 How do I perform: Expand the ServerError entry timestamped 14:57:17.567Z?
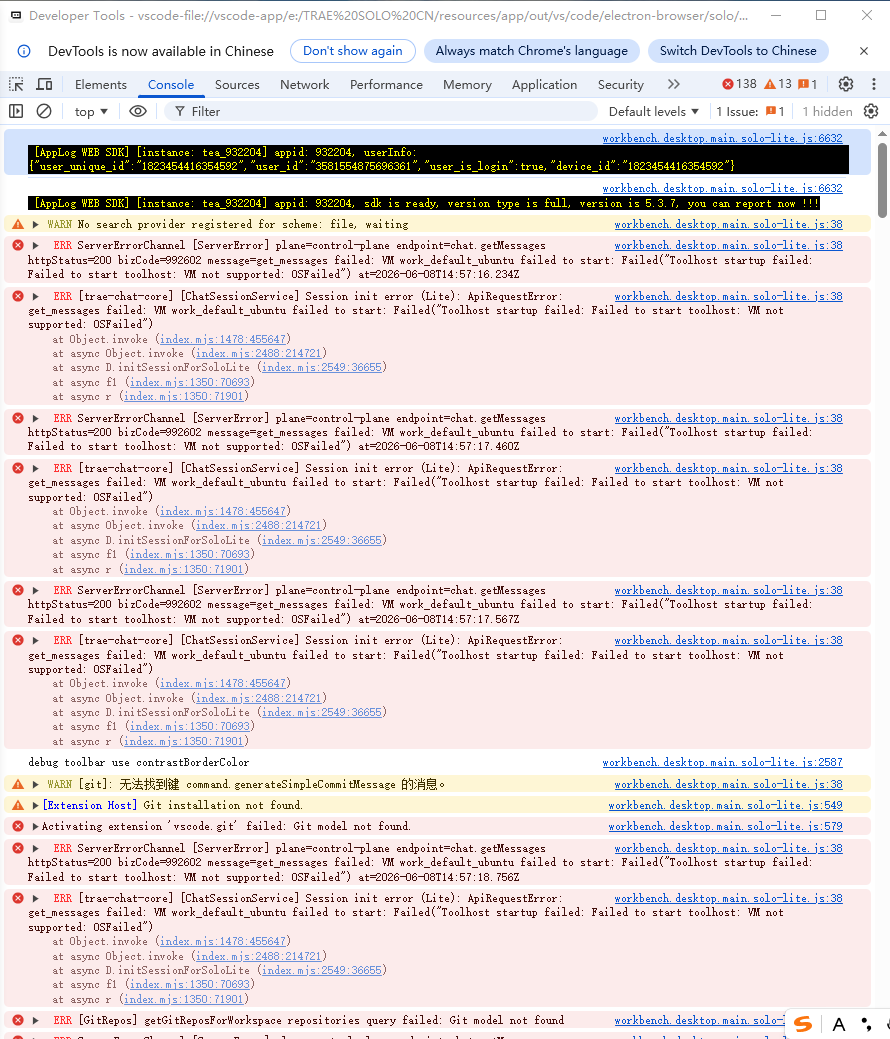[36, 590]
